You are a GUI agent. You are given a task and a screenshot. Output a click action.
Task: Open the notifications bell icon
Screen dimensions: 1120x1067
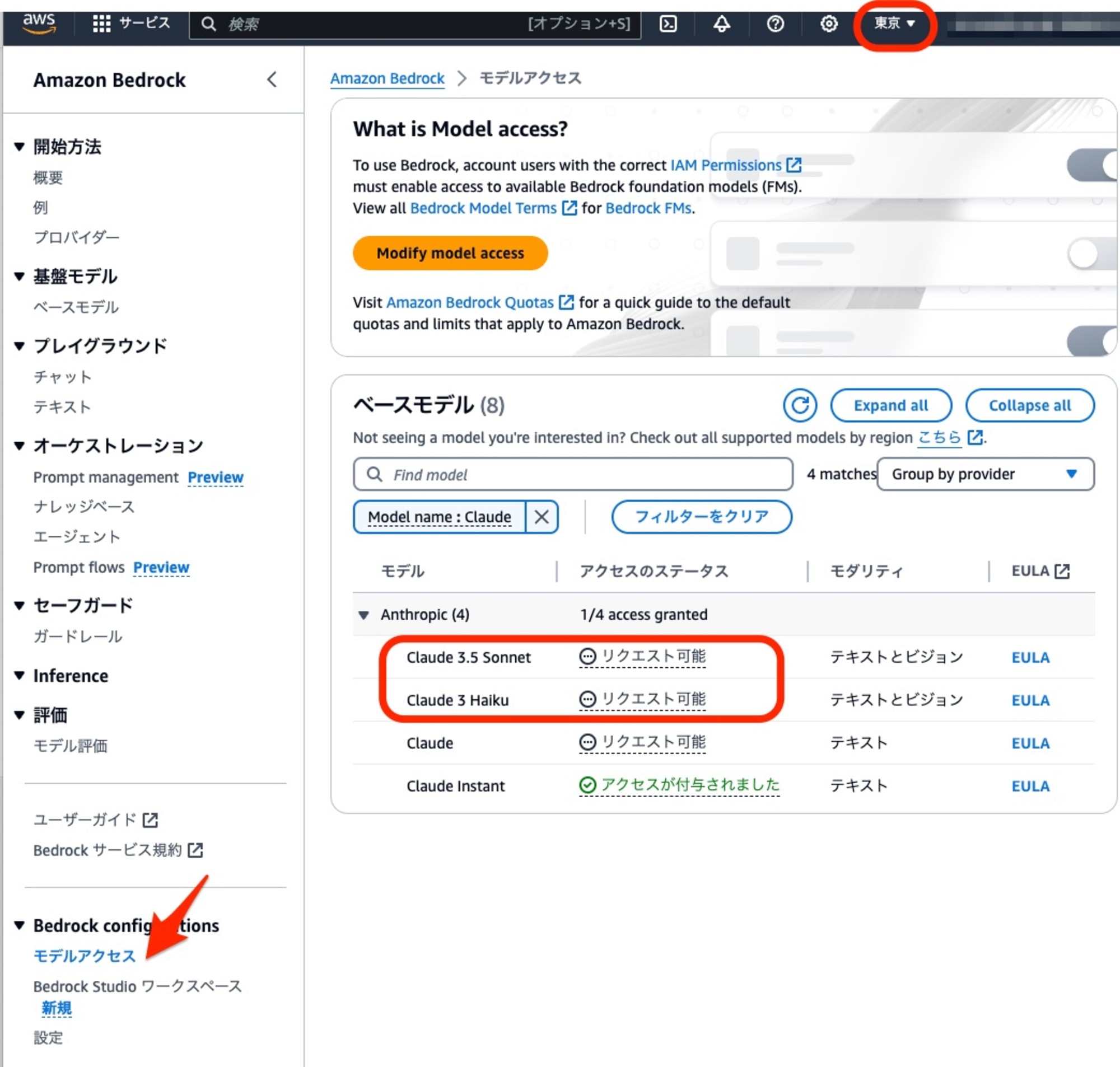(x=721, y=24)
